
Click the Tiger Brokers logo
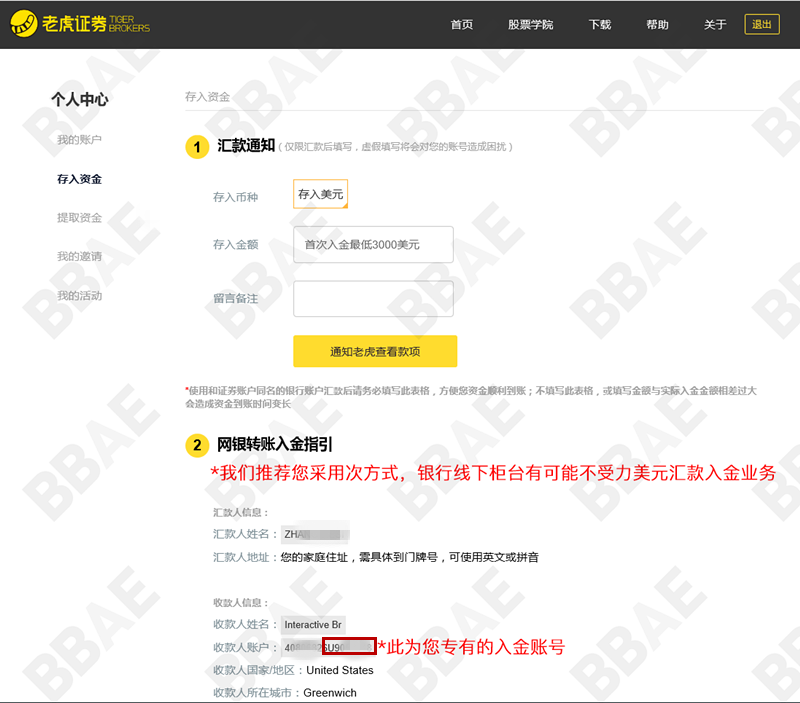coord(80,23)
